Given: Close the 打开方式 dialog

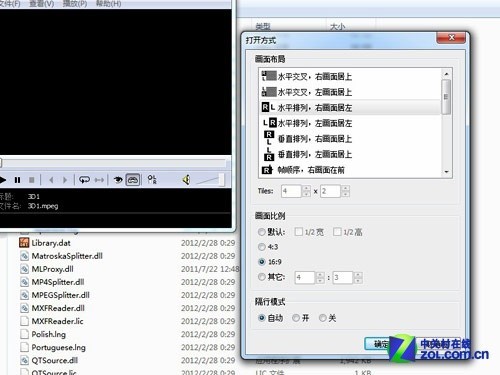Looking at the screenshot, I should tap(451, 38).
